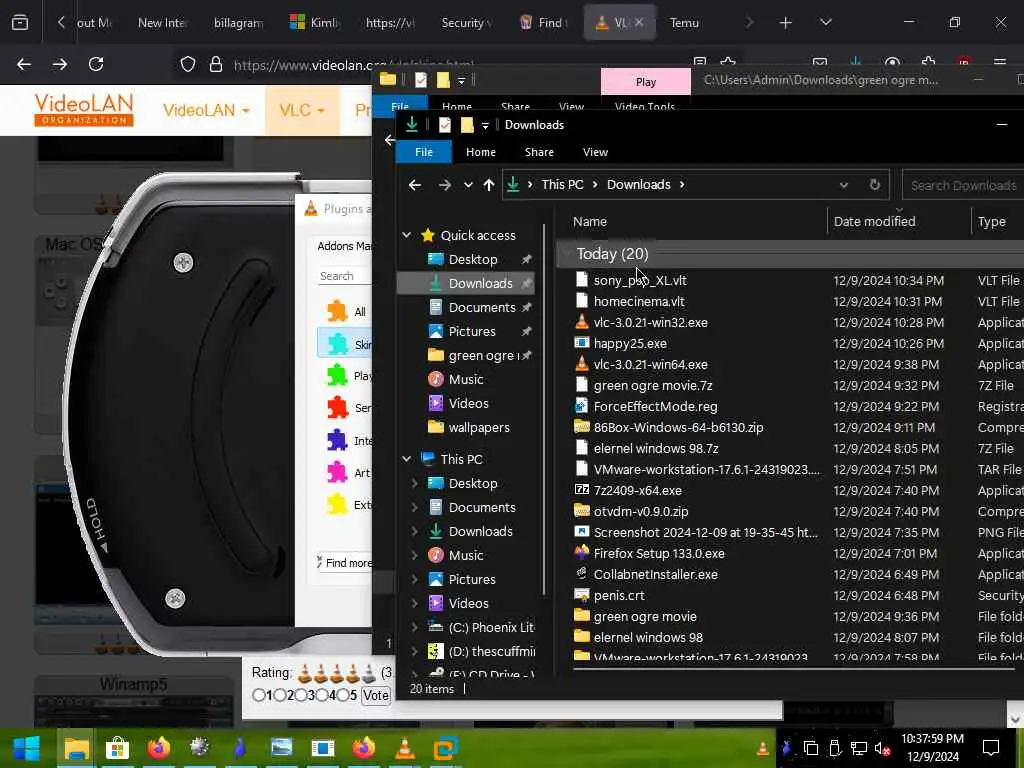Select the pink Play tab in the rear Explorer window
The image size is (1024, 768).
tap(645, 82)
